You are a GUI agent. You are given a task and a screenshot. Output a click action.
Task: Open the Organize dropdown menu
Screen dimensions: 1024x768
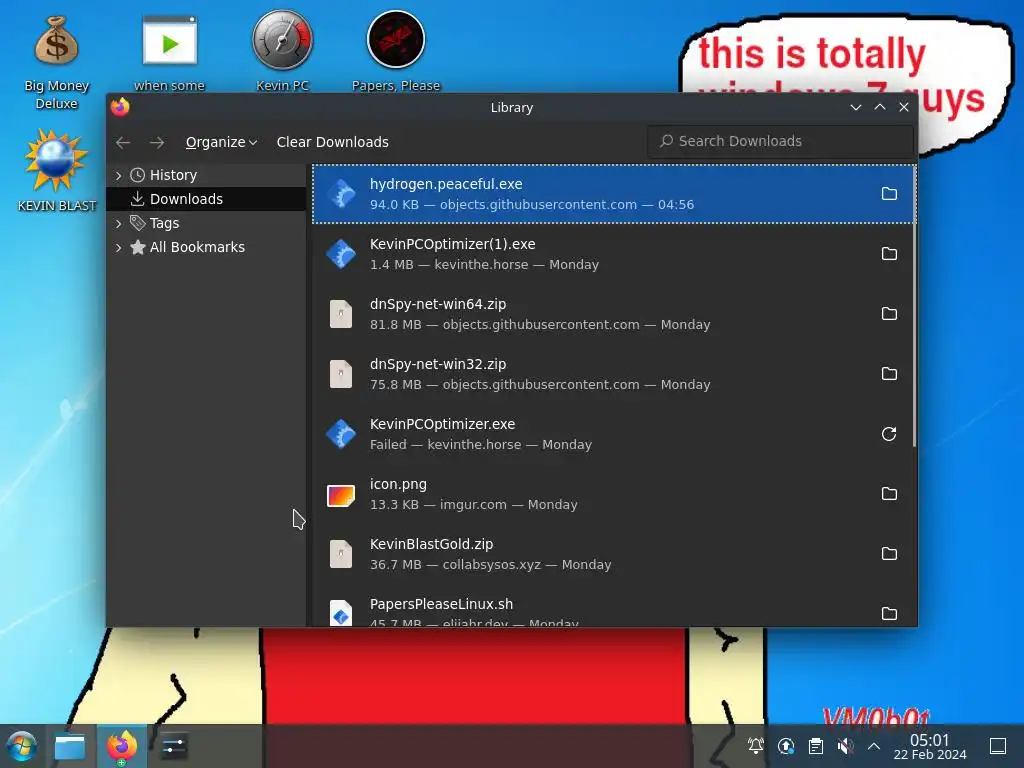pyautogui.click(x=221, y=142)
